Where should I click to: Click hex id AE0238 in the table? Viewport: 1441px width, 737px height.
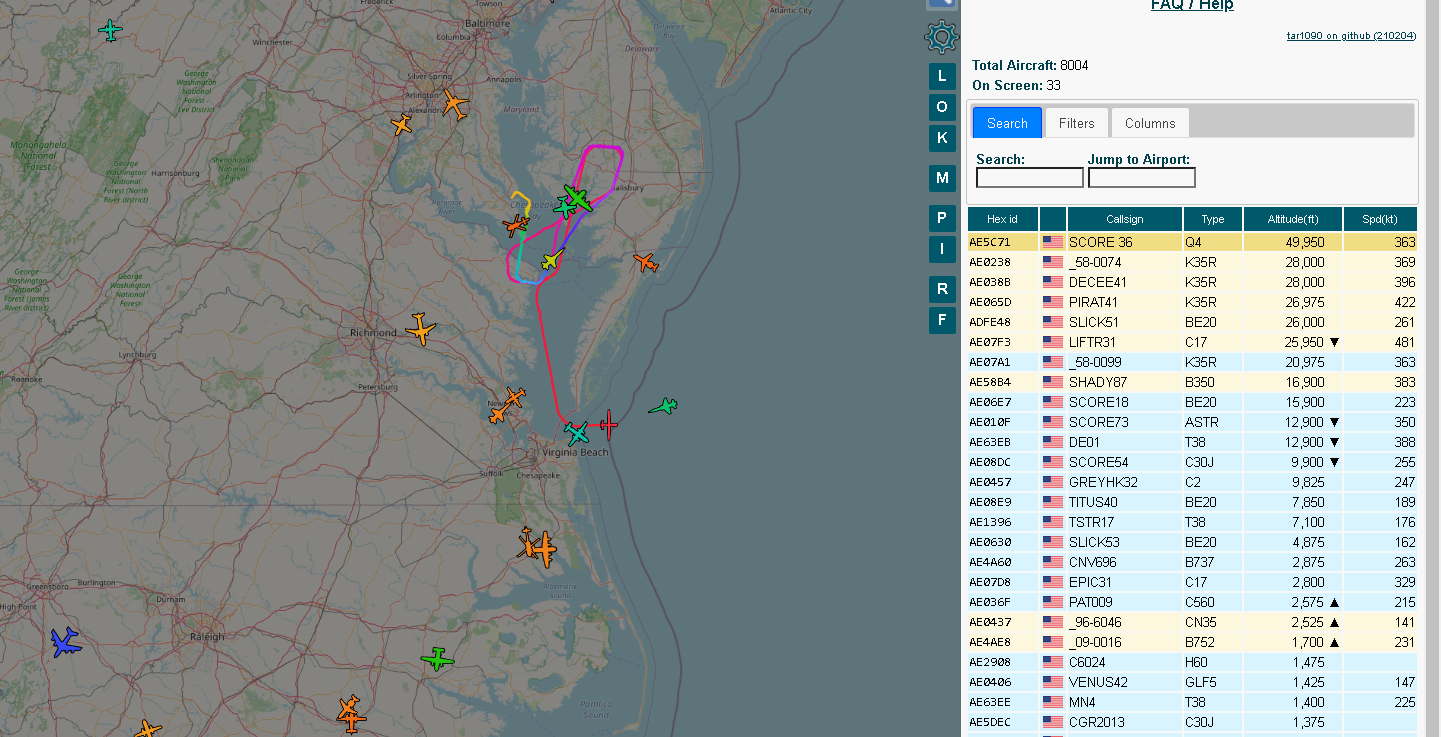(x=990, y=262)
